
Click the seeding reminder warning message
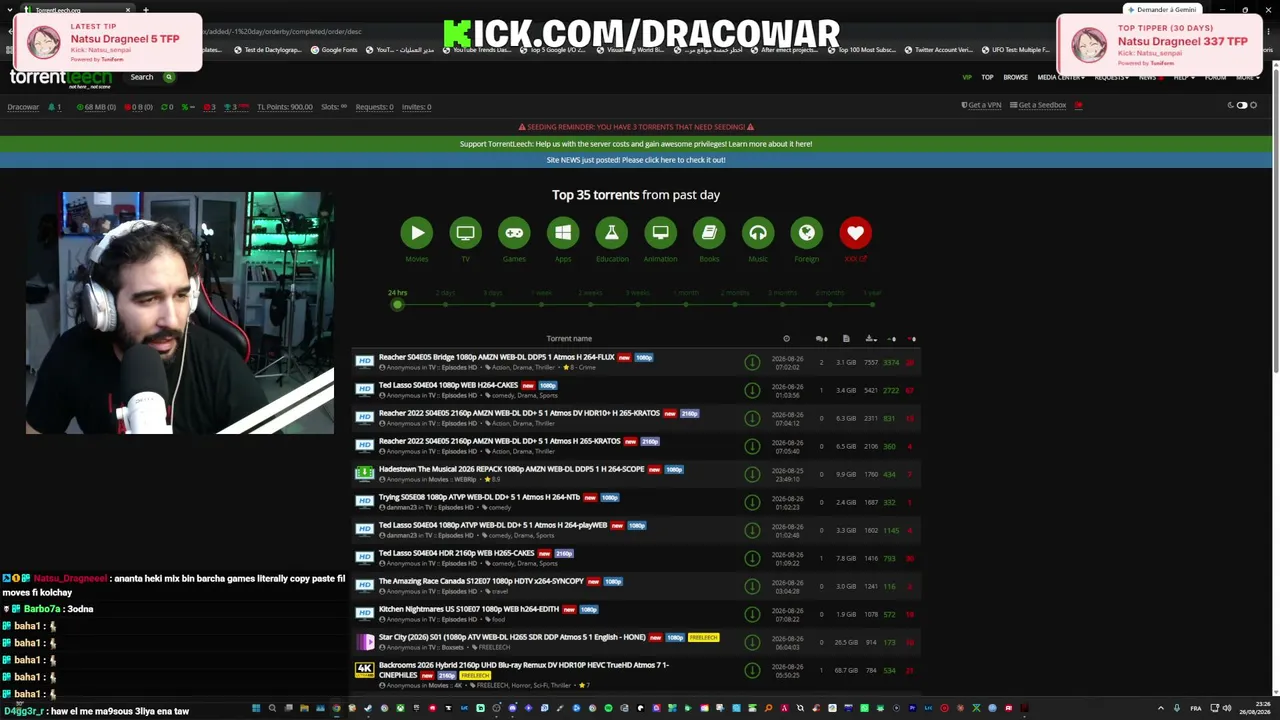coord(636,127)
